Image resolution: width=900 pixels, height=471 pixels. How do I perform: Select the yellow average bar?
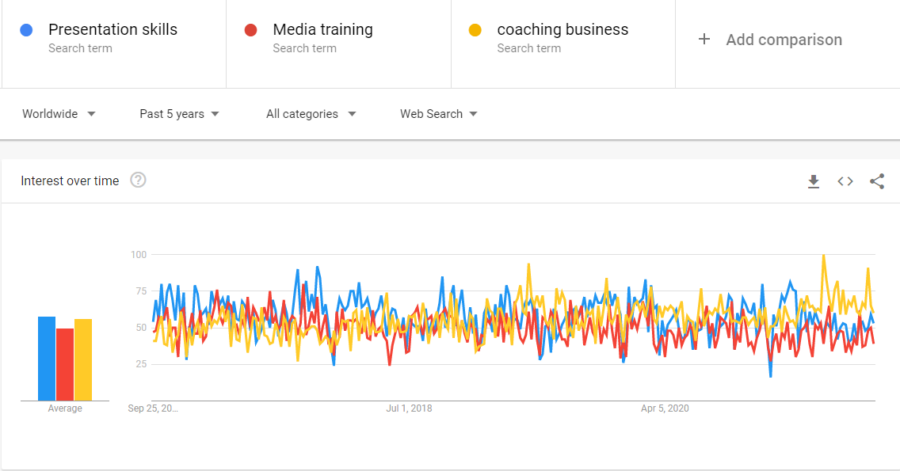click(x=83, y=359)
